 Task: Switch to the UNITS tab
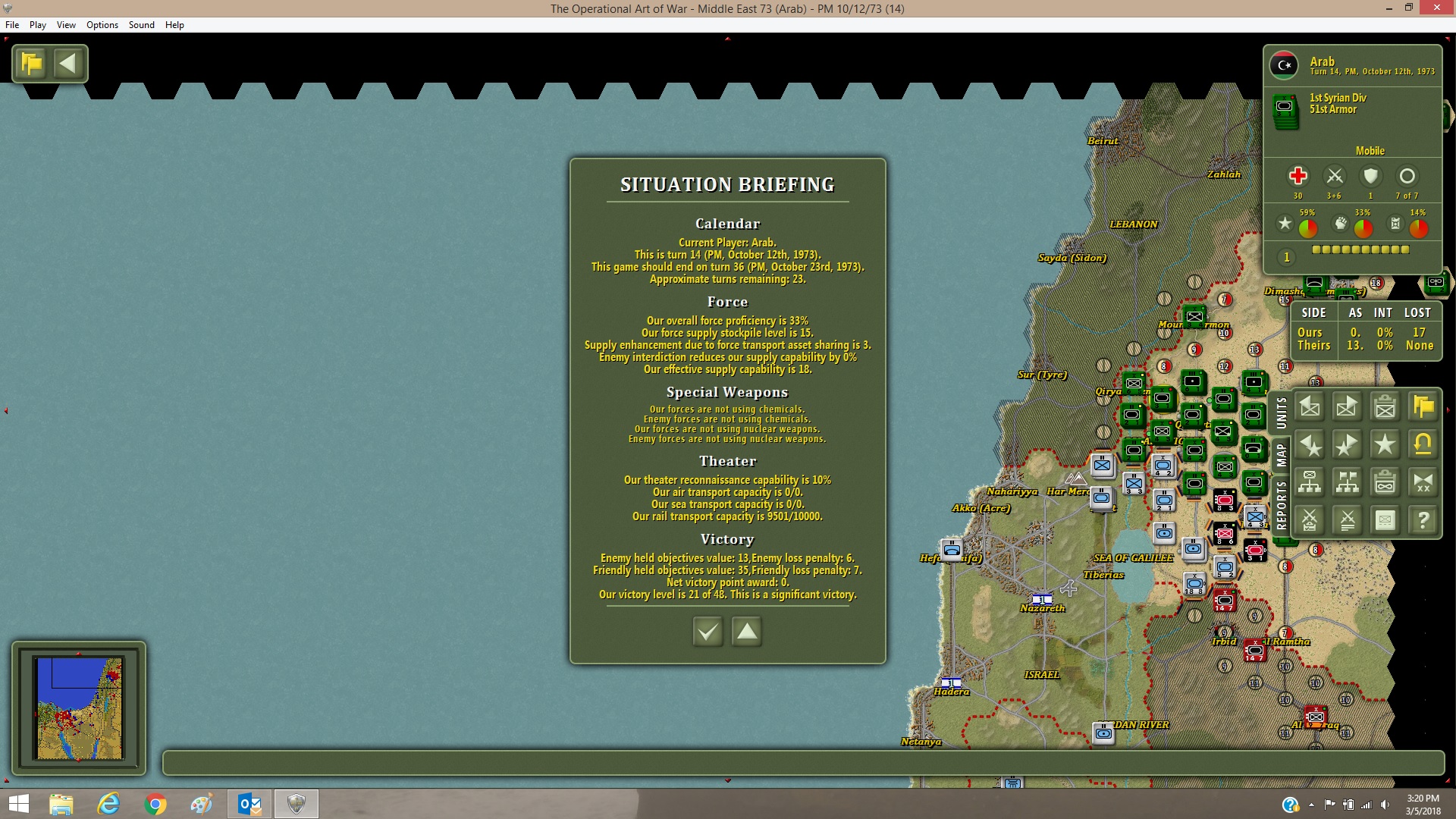1281,413
